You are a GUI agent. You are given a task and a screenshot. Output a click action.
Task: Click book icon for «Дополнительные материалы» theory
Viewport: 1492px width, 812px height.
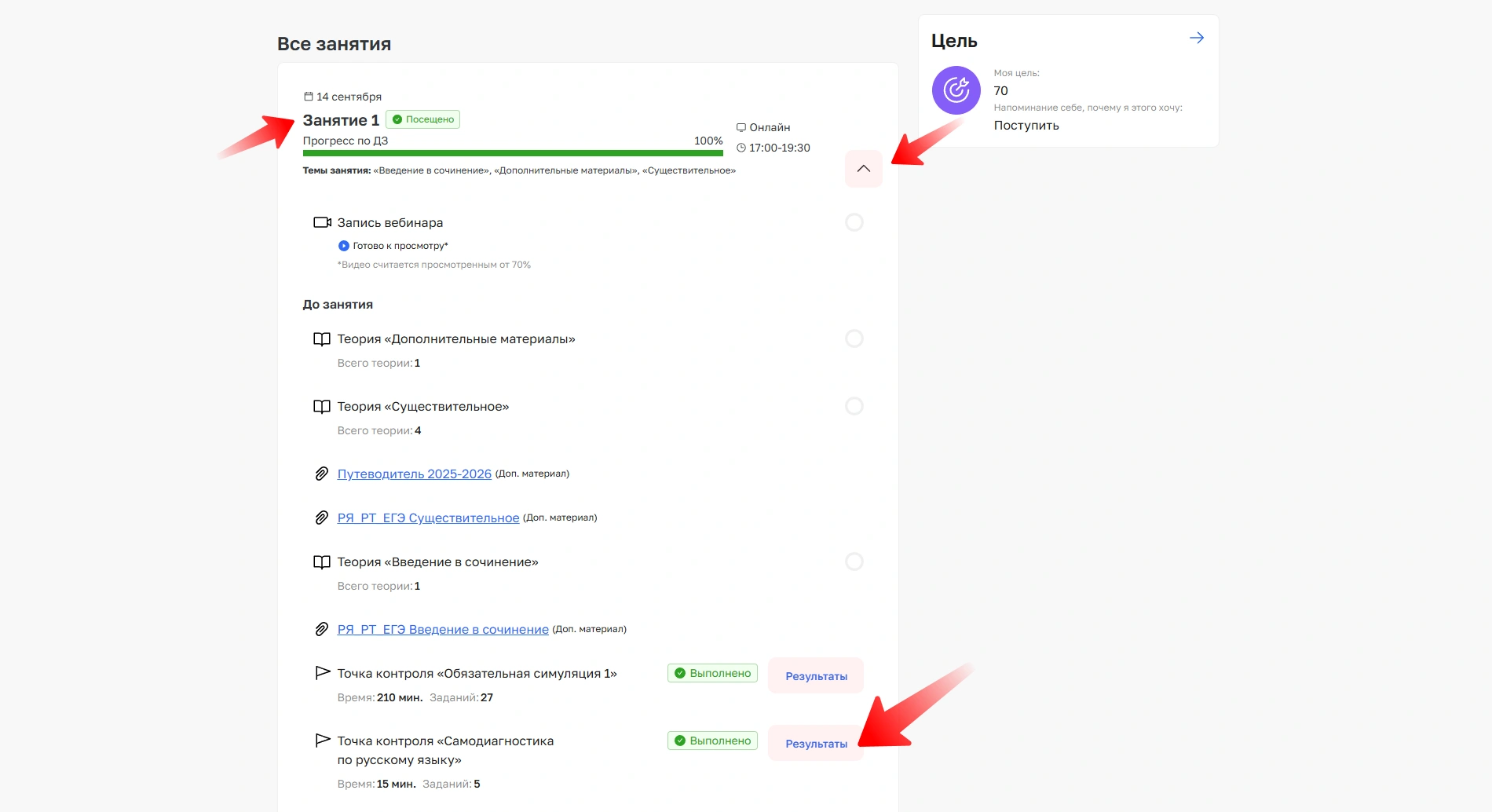[322, 339]
